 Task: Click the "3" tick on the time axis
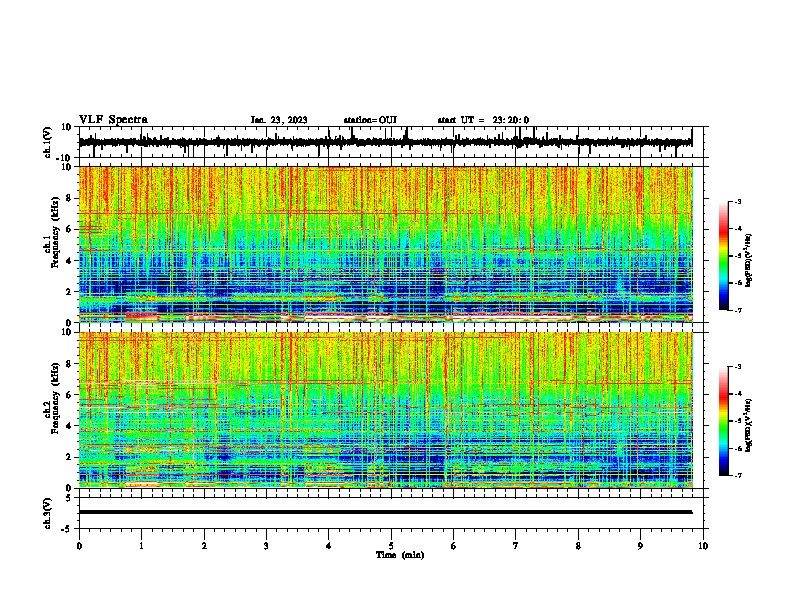[x=266, y=546]
